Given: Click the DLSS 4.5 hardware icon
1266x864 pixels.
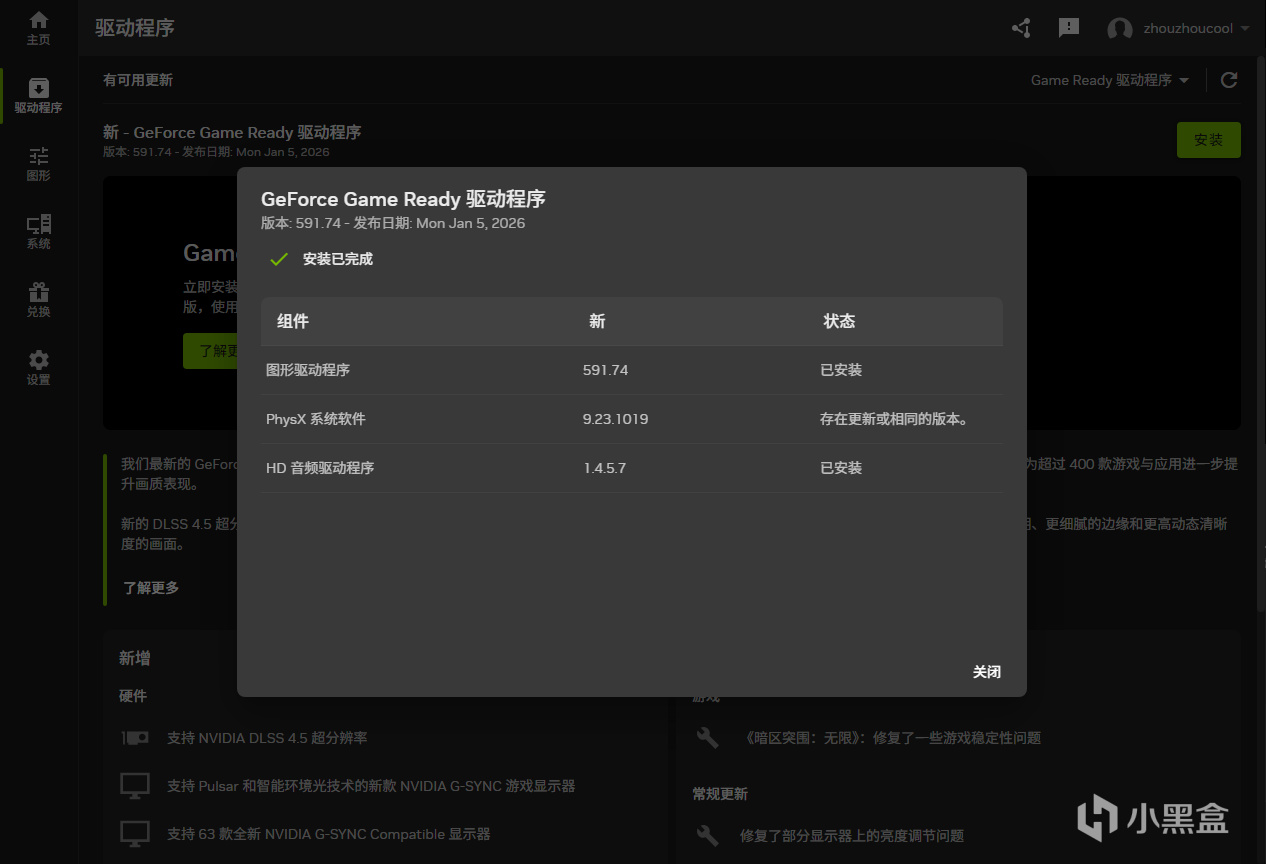Looking at the screenshot, I should [135, 738].
